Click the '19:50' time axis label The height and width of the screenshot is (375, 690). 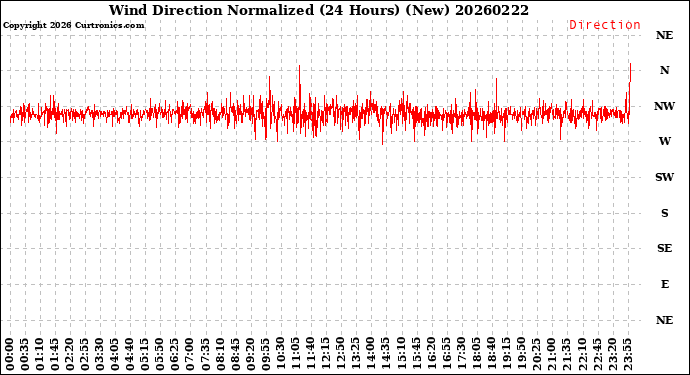click(521, 354)
